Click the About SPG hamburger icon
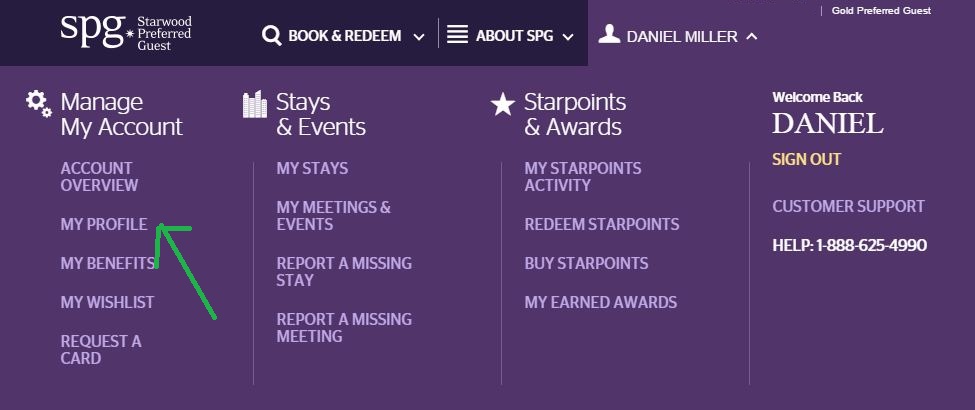This screenshot has width=975, height=410. [x=457, y=35]
